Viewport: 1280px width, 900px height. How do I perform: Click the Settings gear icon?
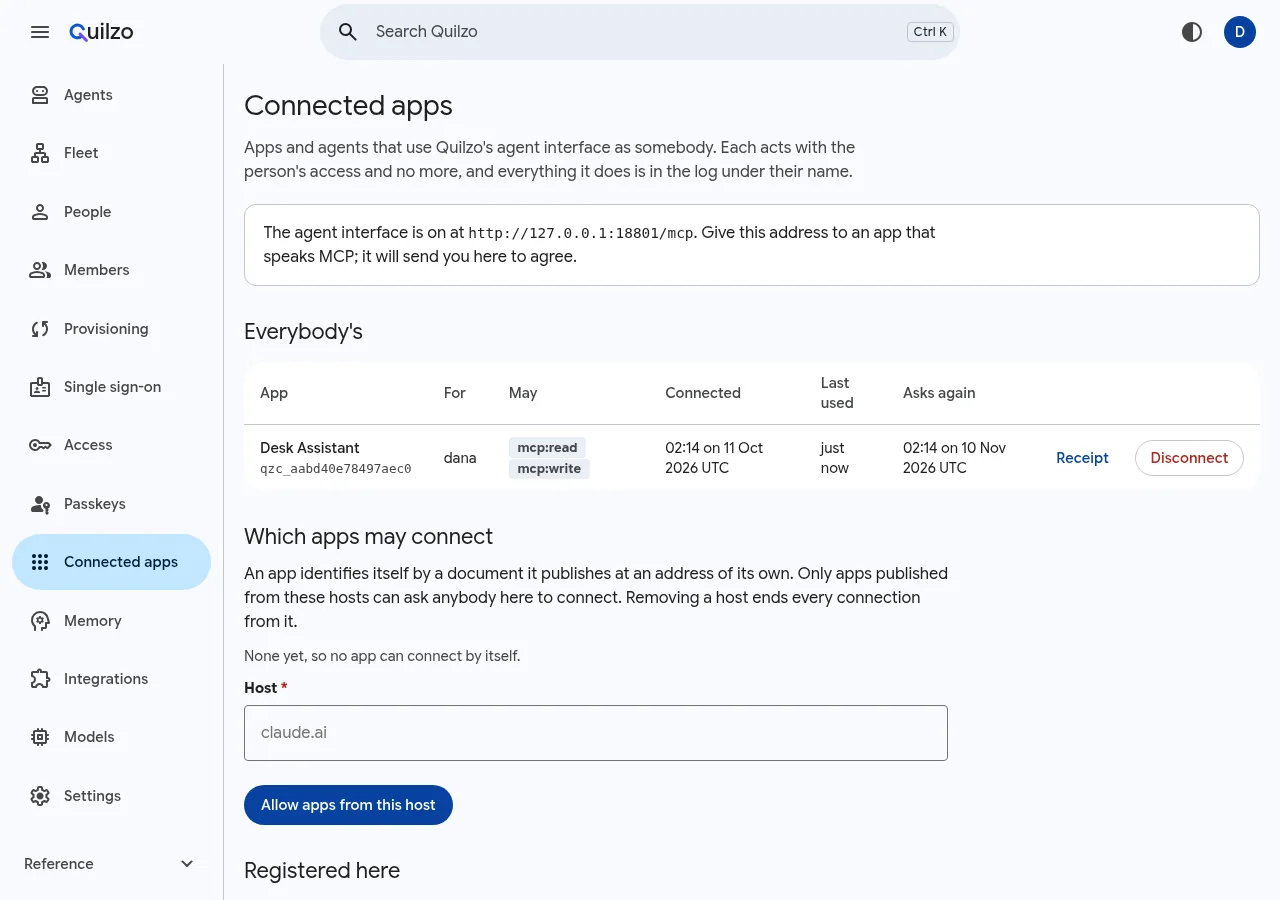pyautogui.click(x=40, y=796)
